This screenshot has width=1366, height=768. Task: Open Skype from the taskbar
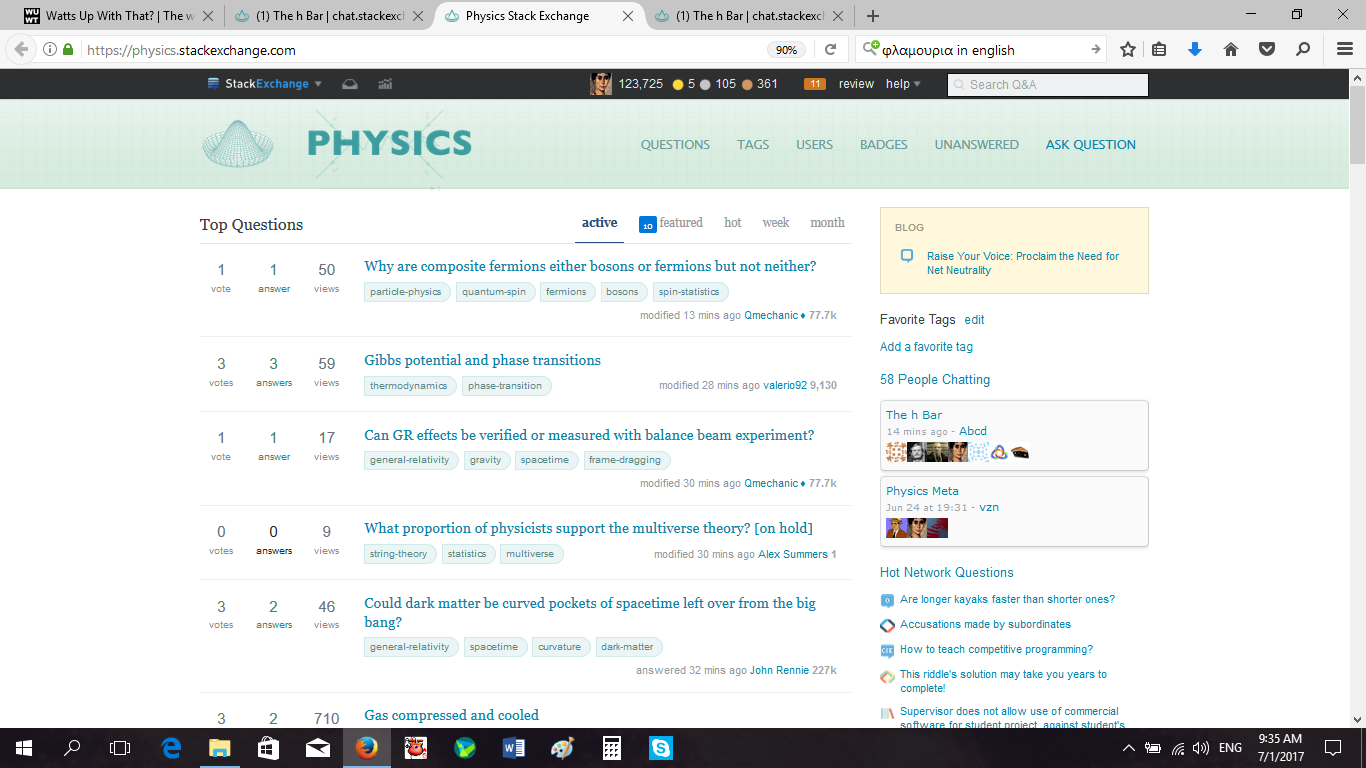tap(660, 747)
